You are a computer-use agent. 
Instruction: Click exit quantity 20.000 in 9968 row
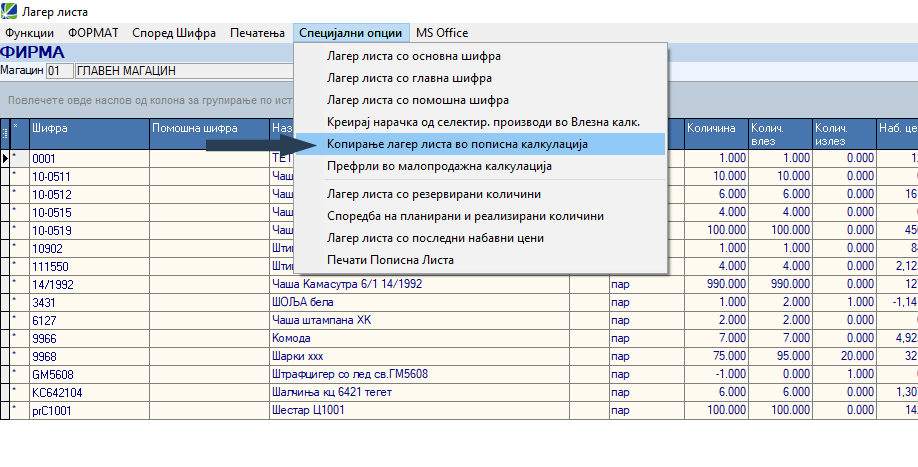[845, 356]
